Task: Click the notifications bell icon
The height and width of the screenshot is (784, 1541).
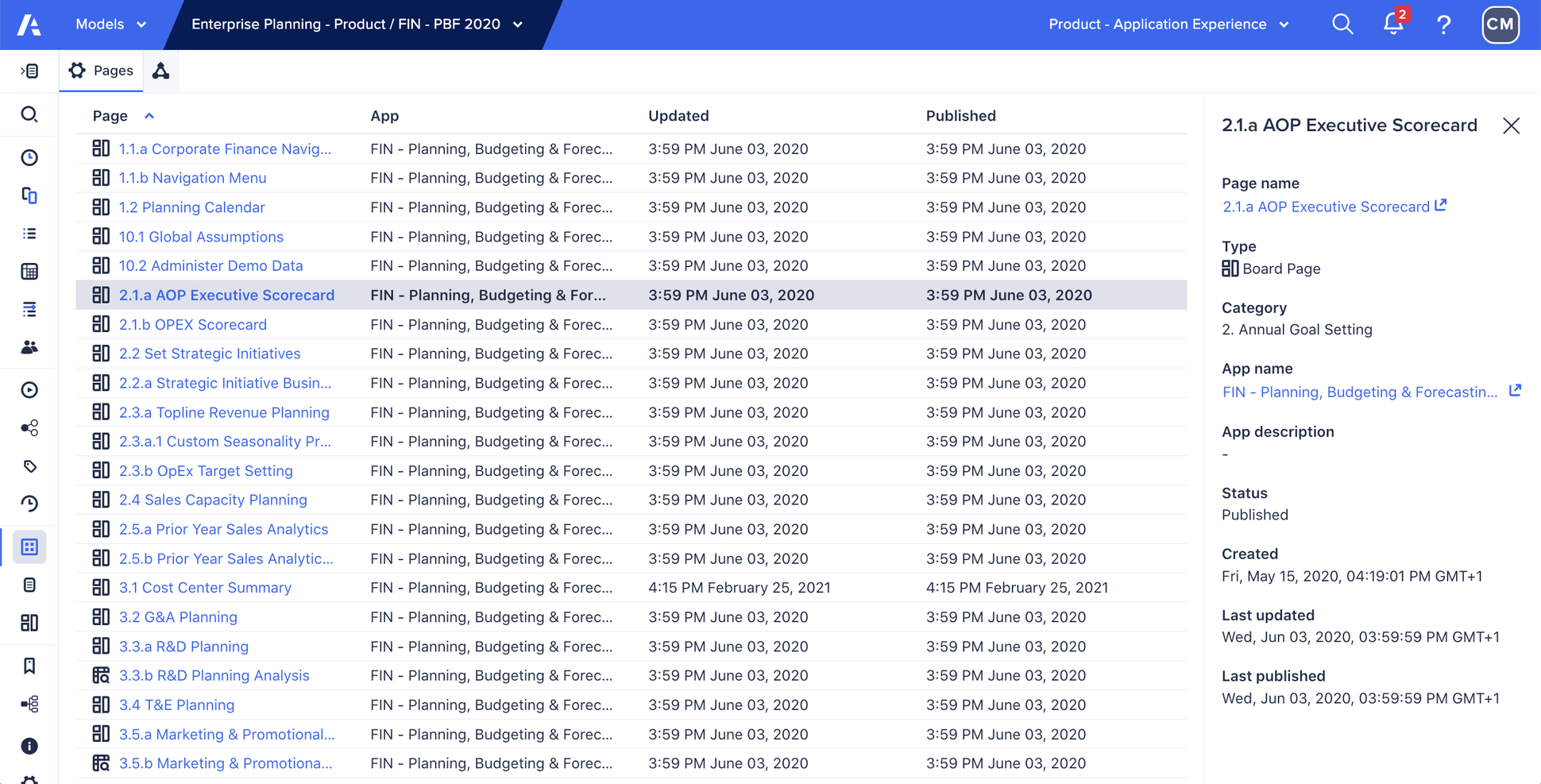Action: [x=1392, y=24]
